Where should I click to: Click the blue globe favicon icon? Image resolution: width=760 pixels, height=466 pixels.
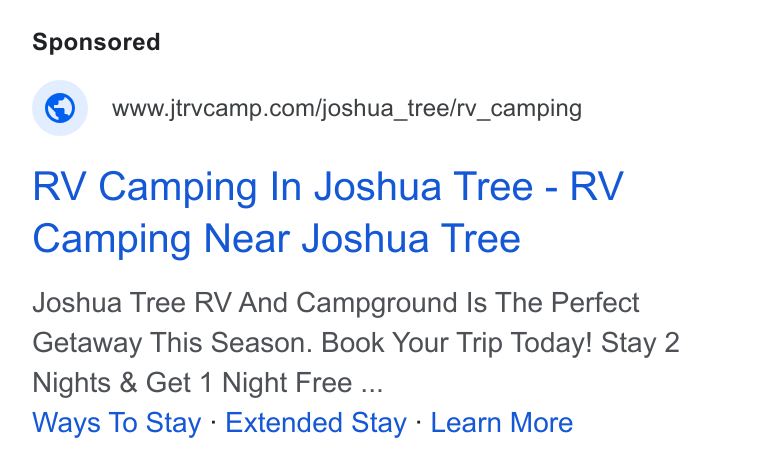[x=60, y=108]
